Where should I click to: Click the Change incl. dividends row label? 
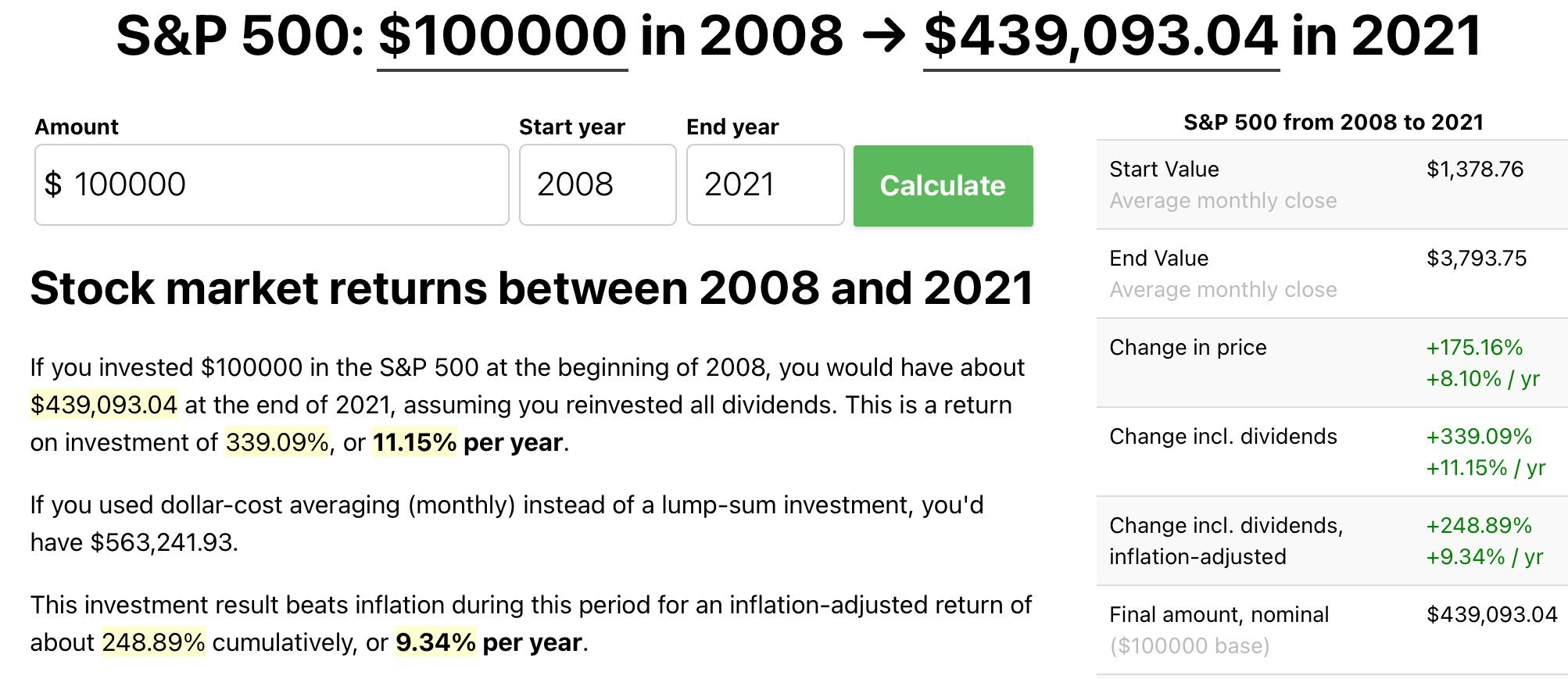(x=1223, y=436)
